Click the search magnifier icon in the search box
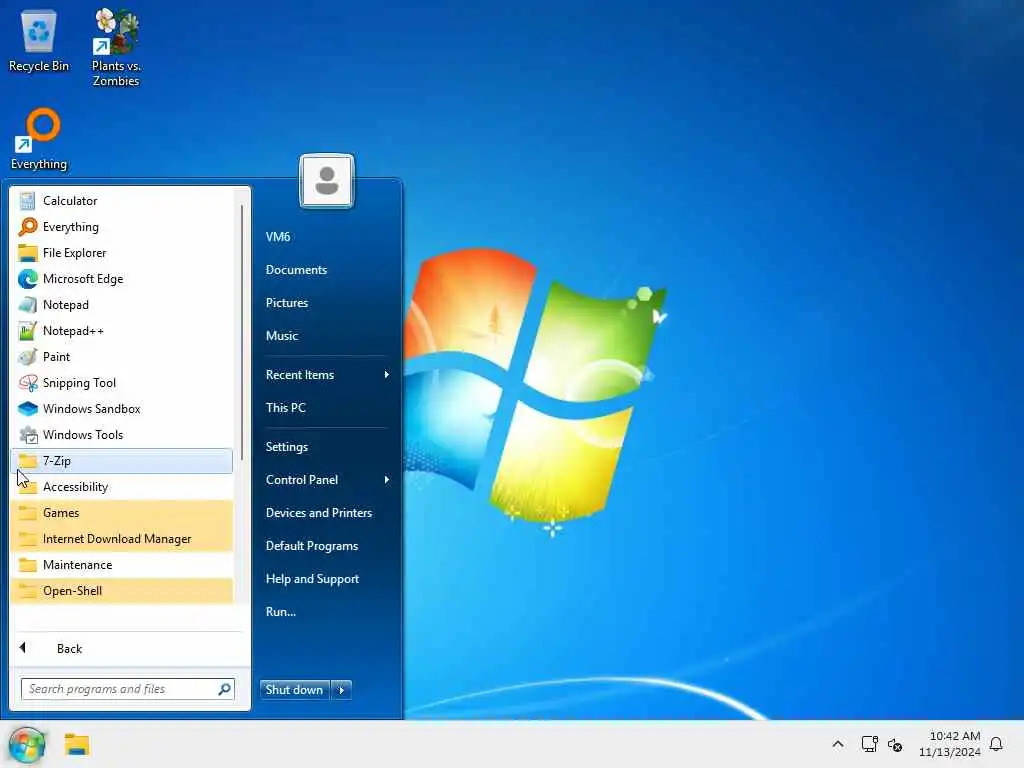 tap(224, 689)
